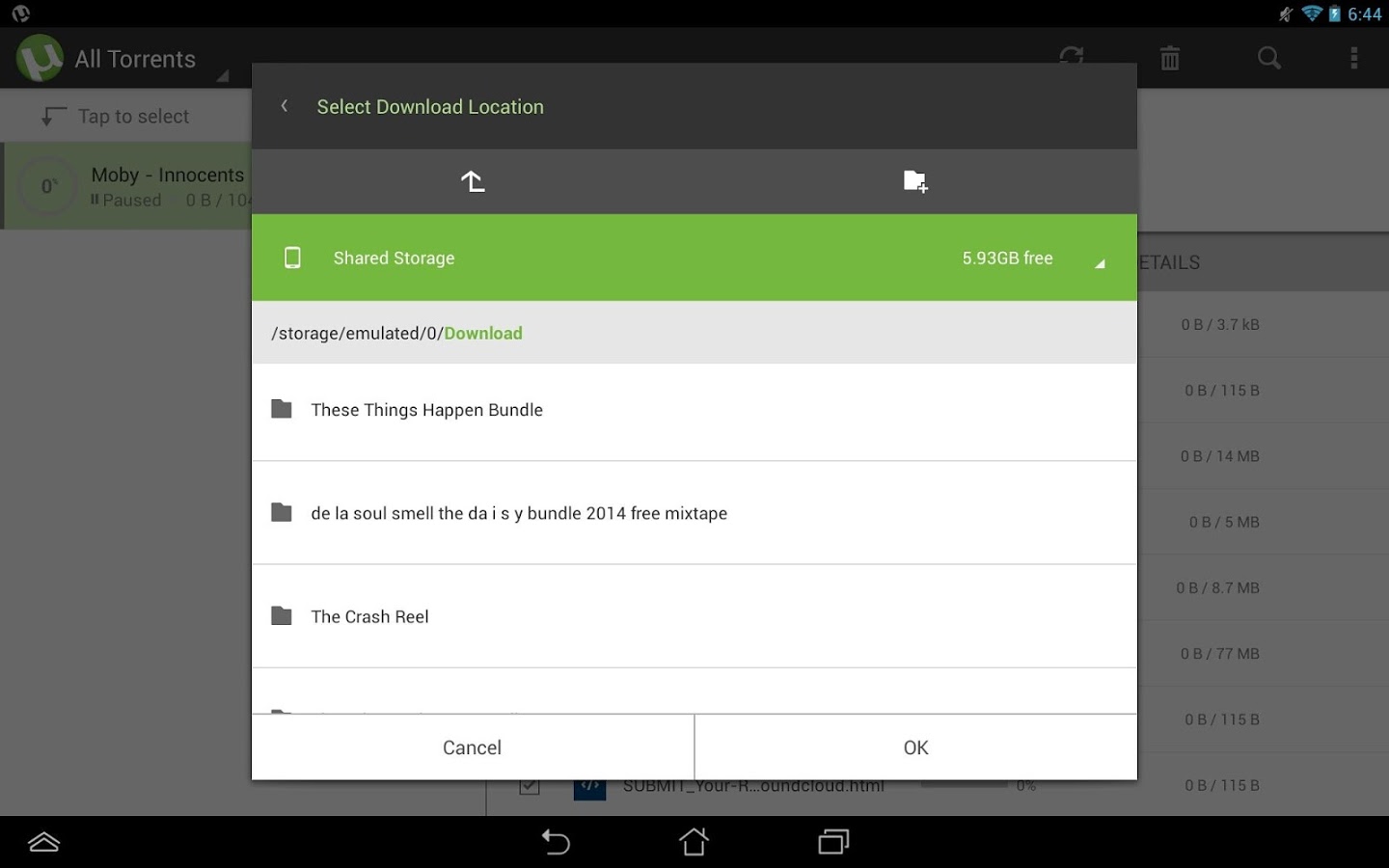
Task: Open de la soul mixtape folder
Action: coord(694,513)
